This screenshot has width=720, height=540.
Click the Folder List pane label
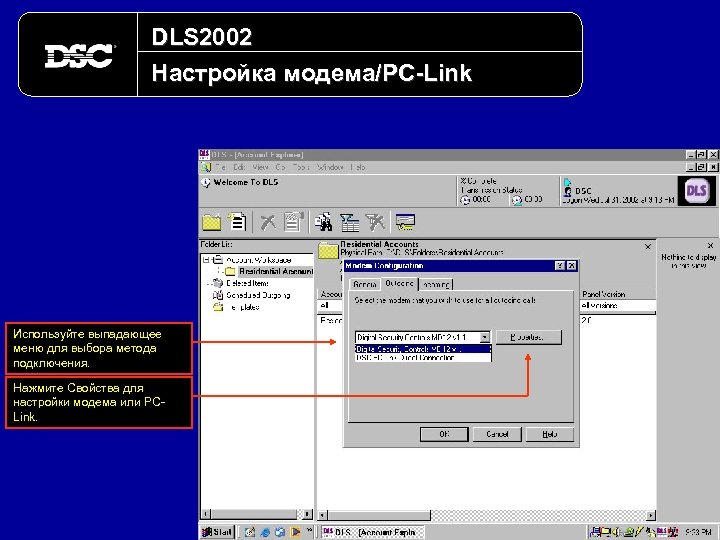coord(216,244)
